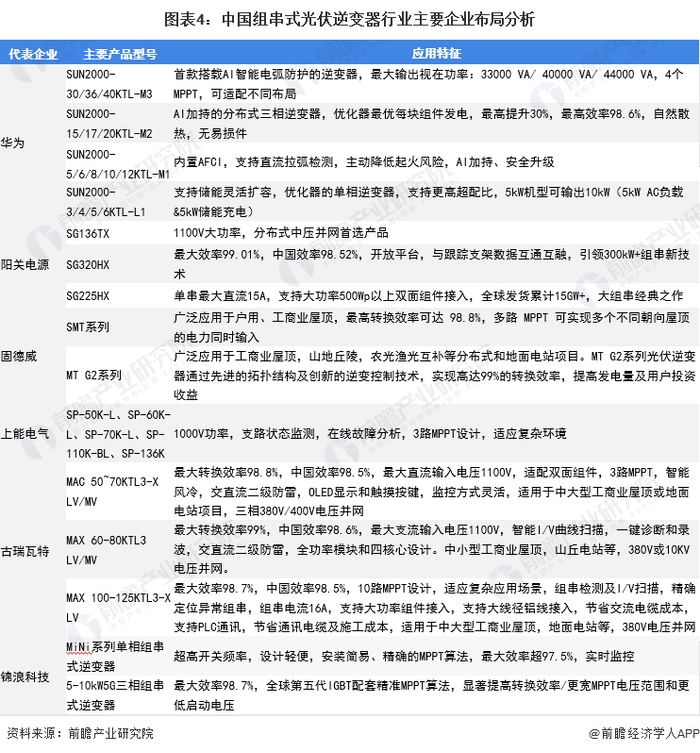Select the '应用特征' column header

[x=436, y=53]
